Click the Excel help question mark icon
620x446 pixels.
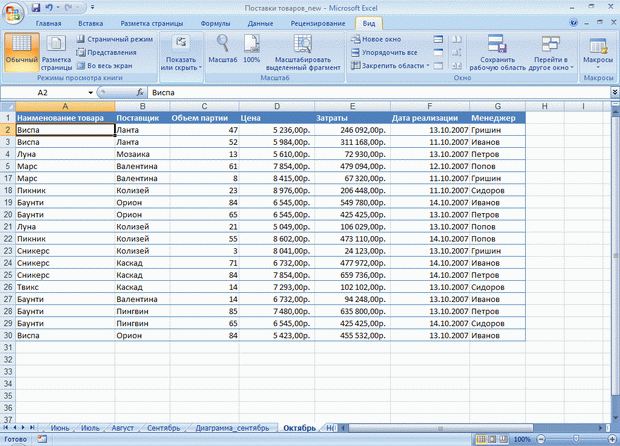tap(573, 23)
